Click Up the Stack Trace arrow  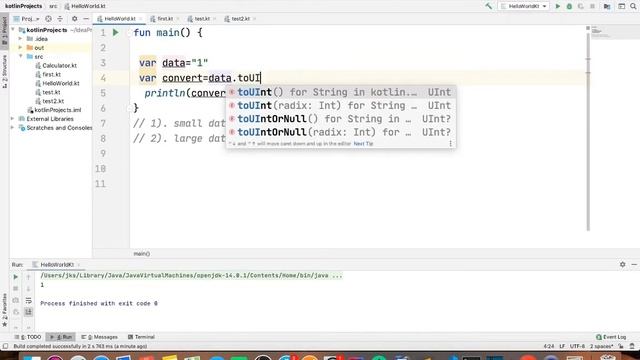28,277
